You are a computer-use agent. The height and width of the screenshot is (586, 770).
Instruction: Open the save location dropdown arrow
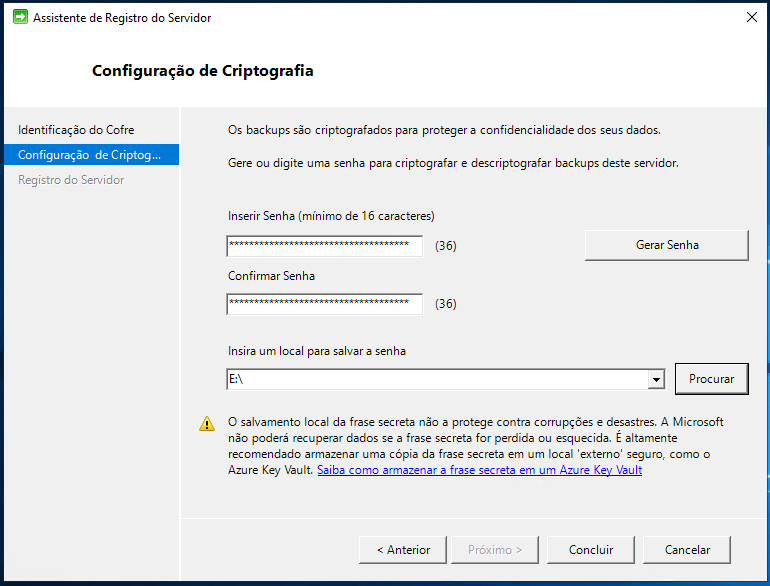(x=656, y=379)
